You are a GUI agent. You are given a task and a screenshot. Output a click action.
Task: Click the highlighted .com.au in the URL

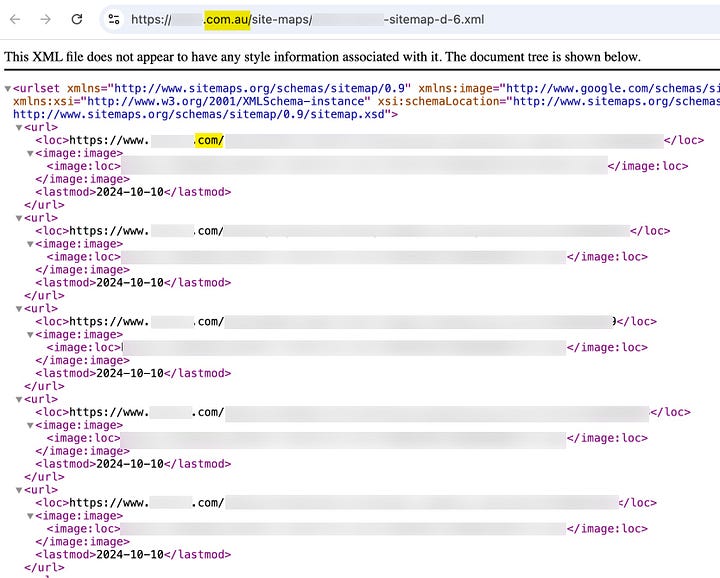[x=227, y=19]
